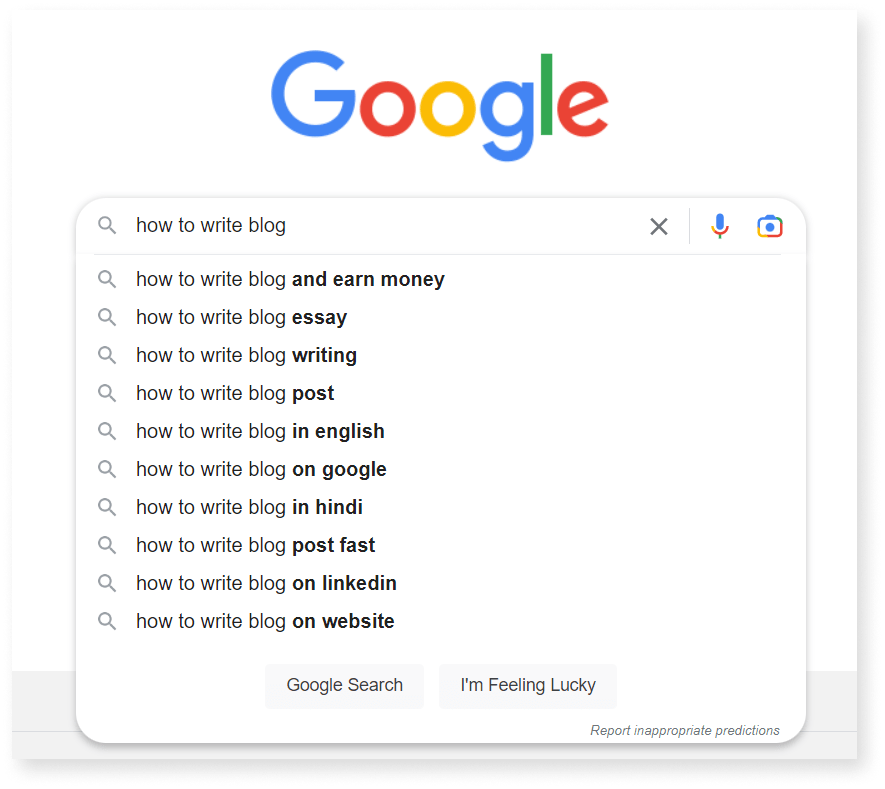Click the magnifying glass search icon in search bar
The image size is (885, 789).
pyautogui.click(x=107, y=226)
